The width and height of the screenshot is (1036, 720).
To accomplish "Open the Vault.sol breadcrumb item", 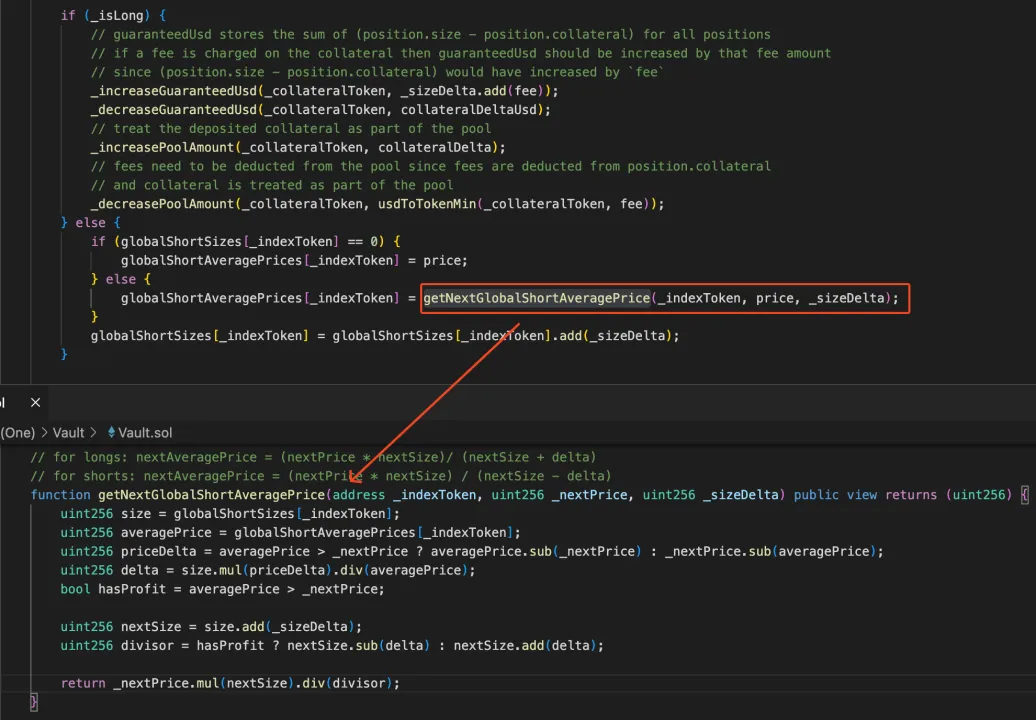I will [x=145, y=432].
